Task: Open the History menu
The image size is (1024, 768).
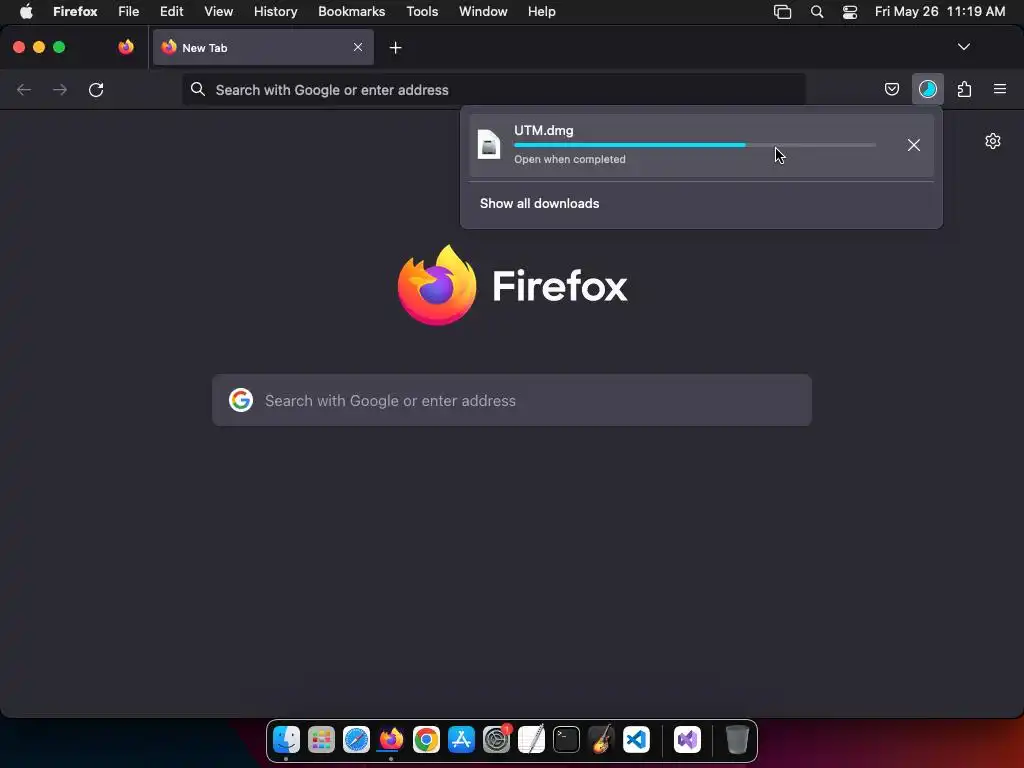Action: (x=276, y=11)
